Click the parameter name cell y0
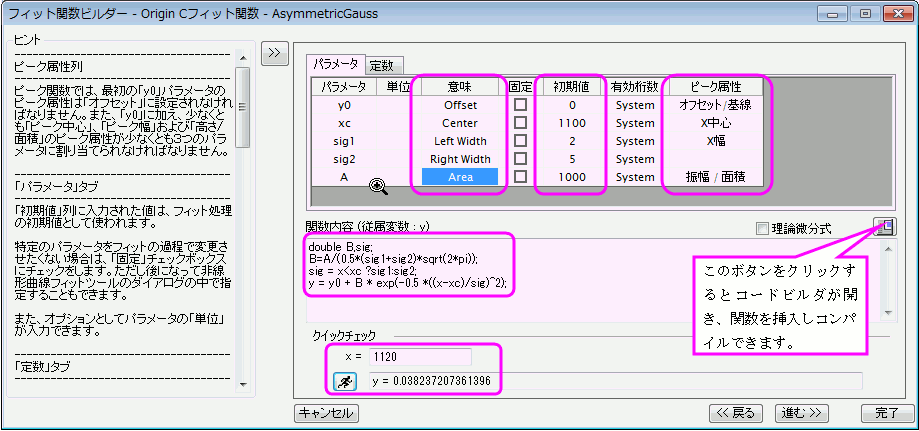The width and height of the screenshot is (919, 431). (344, 105)
